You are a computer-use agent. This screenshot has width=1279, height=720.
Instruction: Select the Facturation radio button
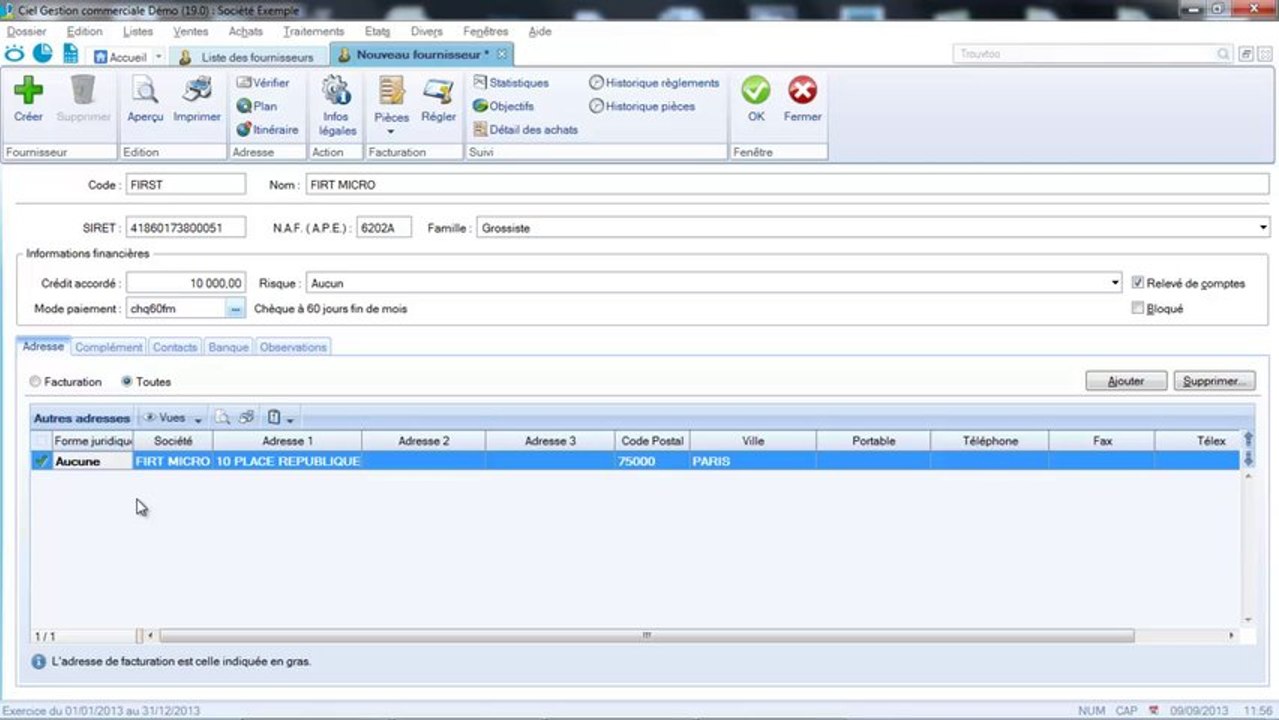click(36, 382)
